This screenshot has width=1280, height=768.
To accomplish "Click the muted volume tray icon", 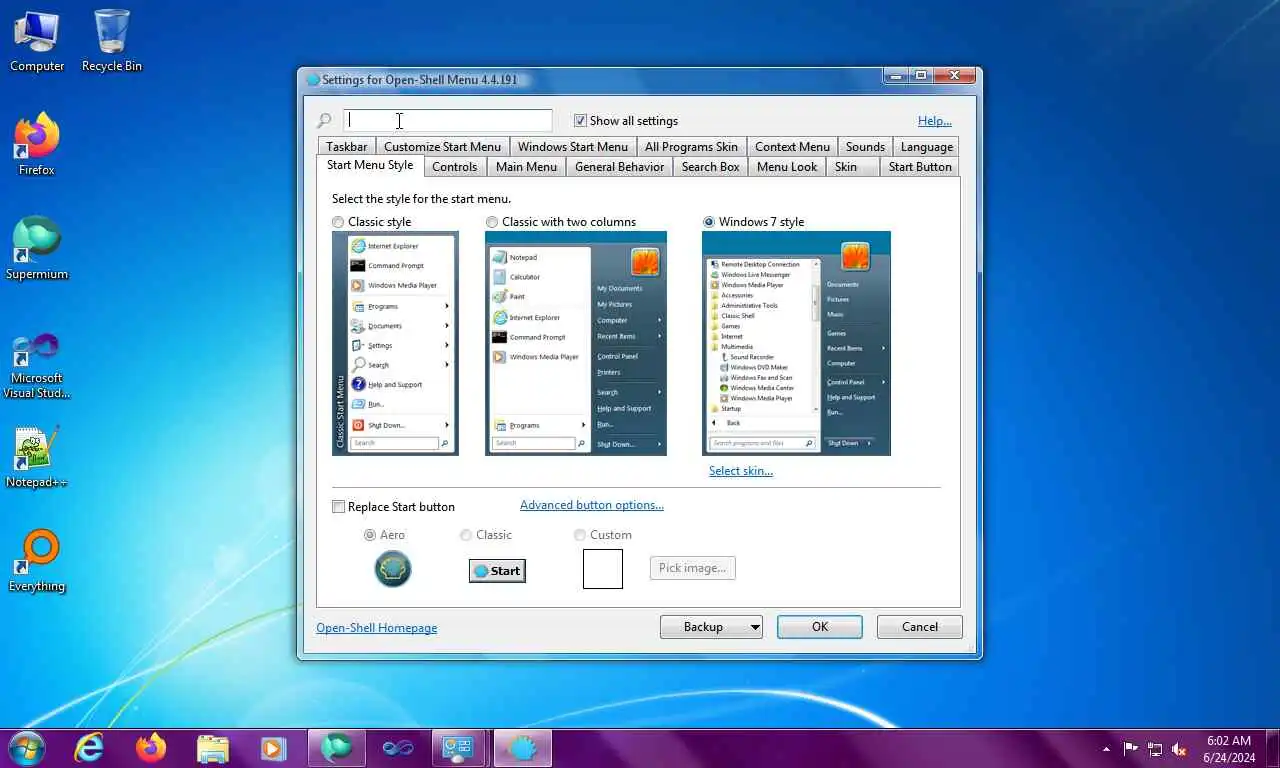I will pos(1179,748).
